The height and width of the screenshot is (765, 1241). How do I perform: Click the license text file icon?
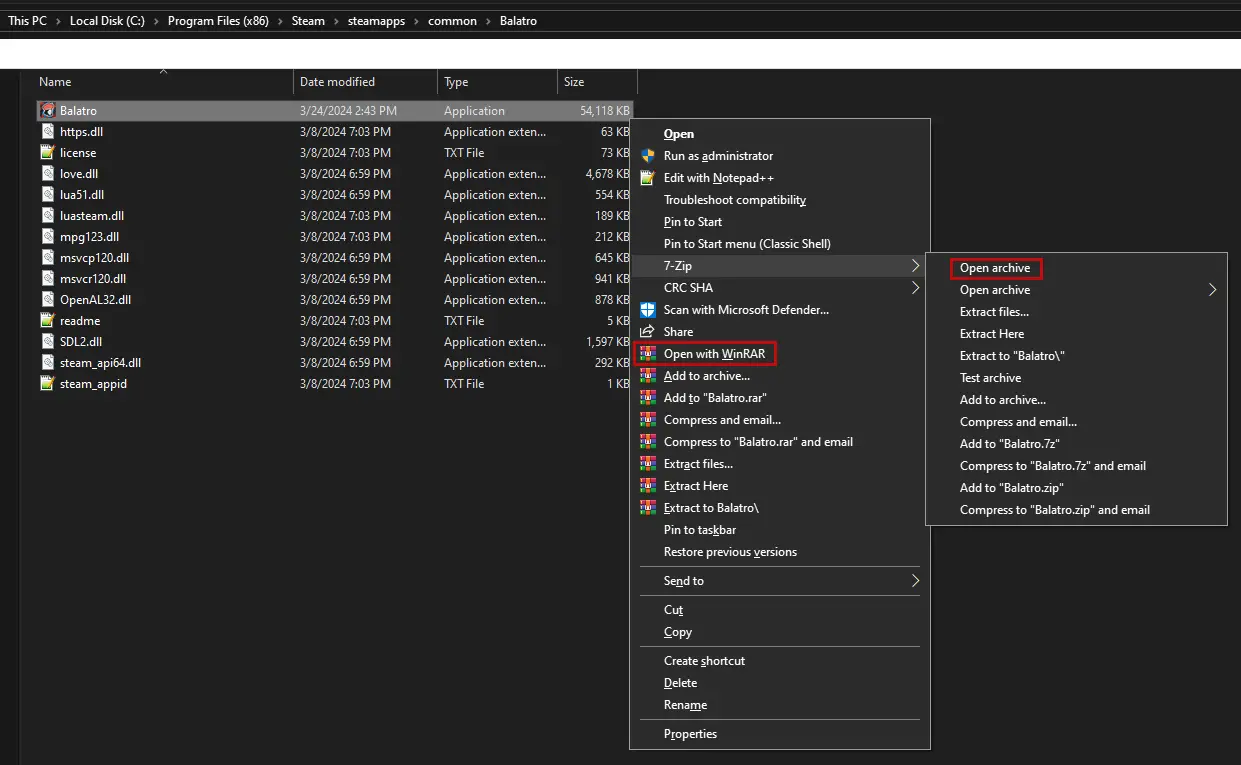(47, 153)
